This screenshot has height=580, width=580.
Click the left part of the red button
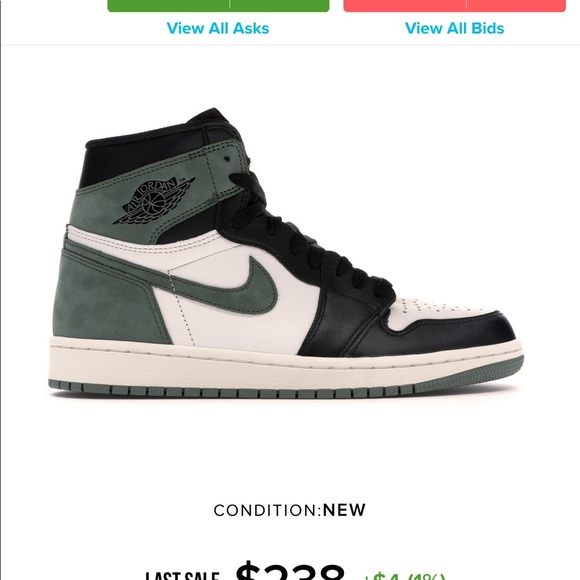pyautogui.click(x=405, y=5)
